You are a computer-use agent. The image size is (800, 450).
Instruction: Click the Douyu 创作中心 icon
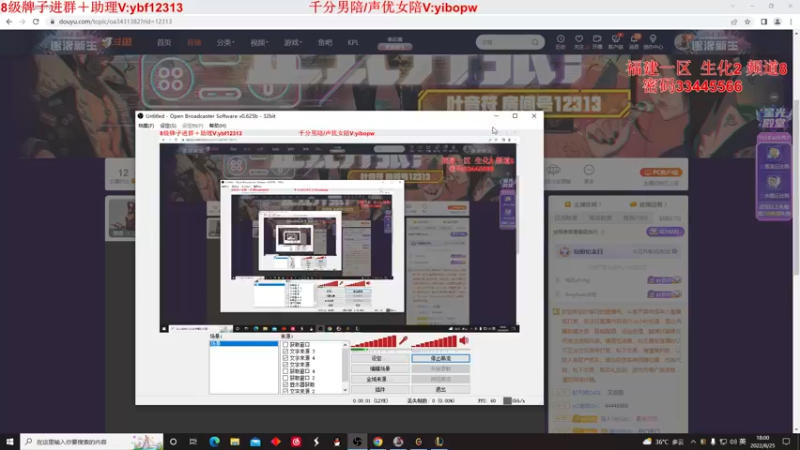click(x=653, y=42)
